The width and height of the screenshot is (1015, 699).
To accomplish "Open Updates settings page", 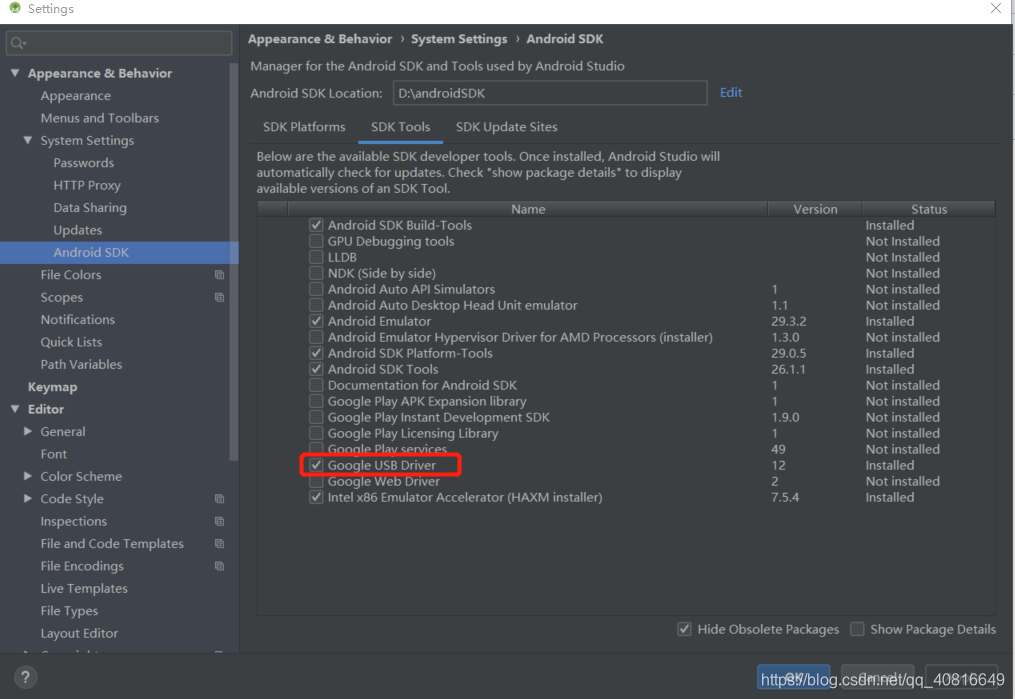I will (78, 230).
